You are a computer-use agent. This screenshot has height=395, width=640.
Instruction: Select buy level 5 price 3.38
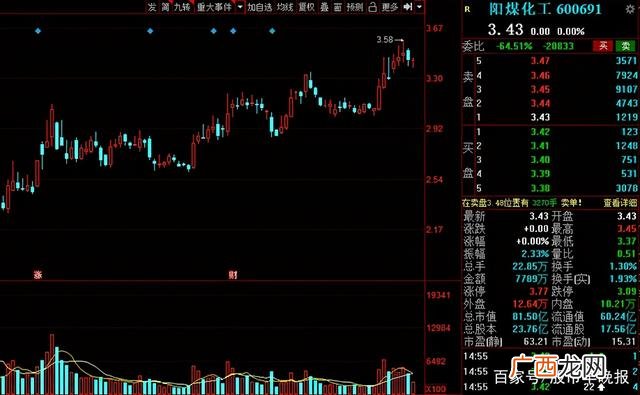click(x=540, y=188)
